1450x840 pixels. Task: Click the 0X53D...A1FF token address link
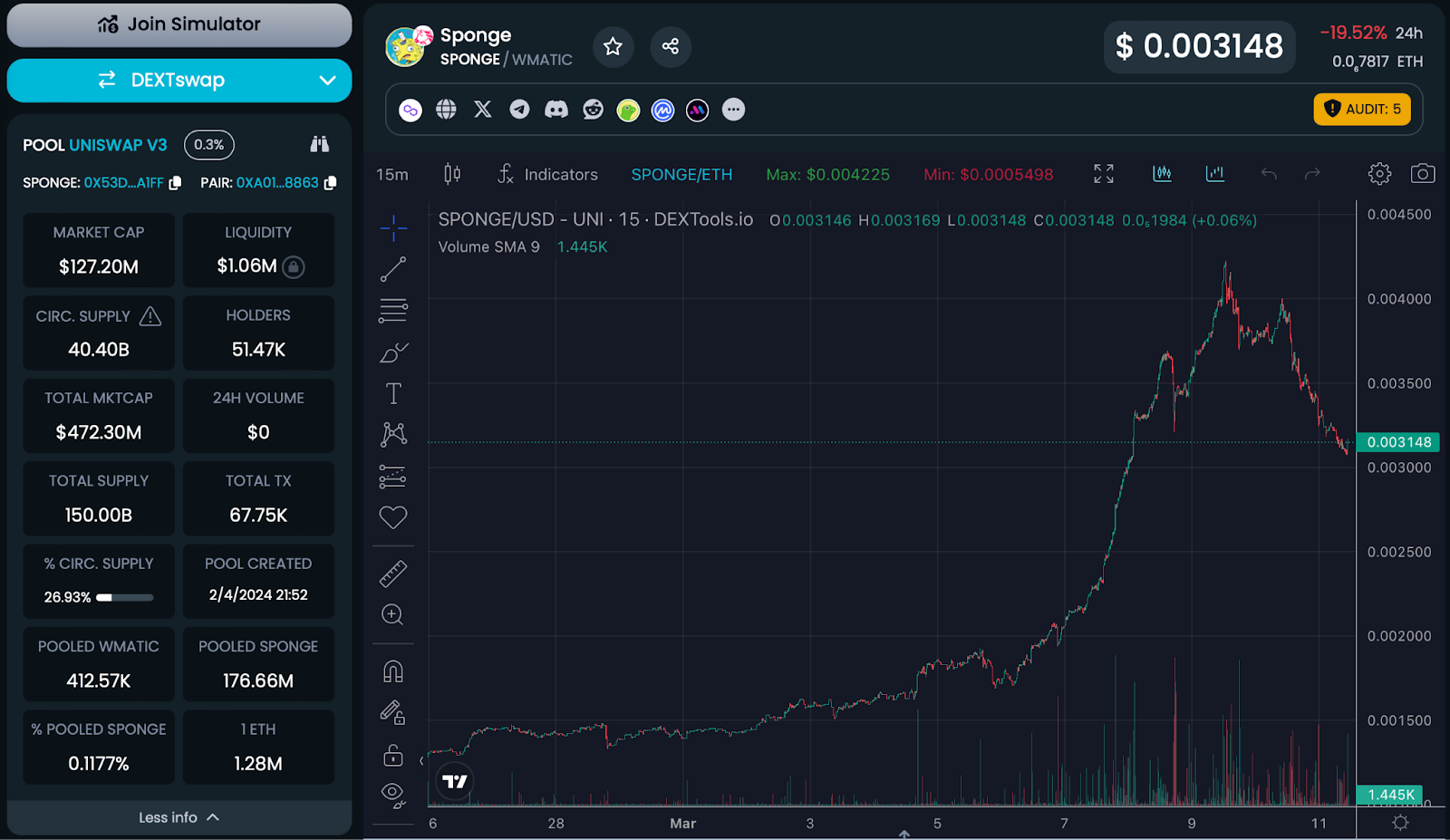click(x=124, y=183)
